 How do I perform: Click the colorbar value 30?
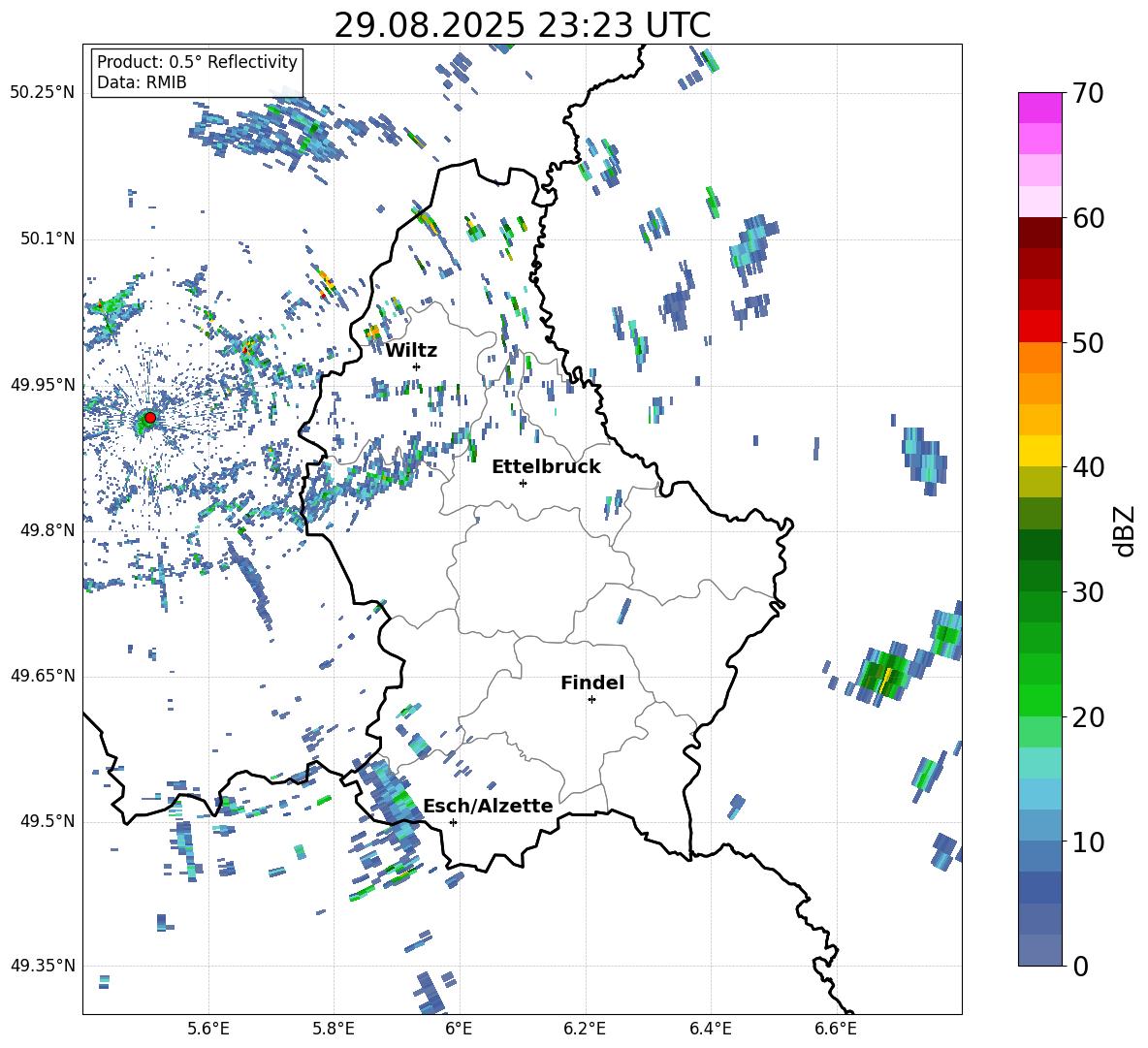click(x=1087, y=592)
